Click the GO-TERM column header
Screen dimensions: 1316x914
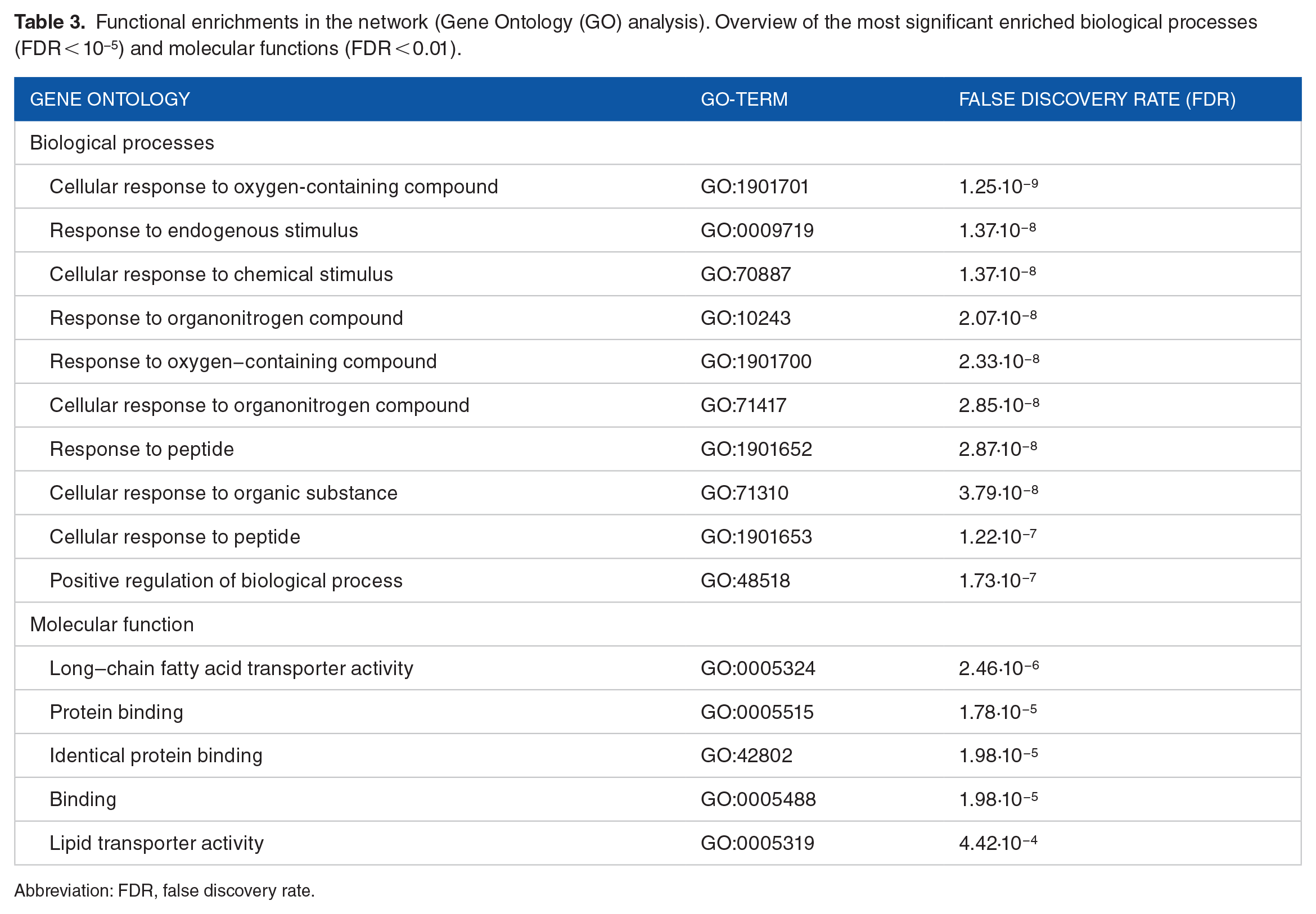pos(743,99)
